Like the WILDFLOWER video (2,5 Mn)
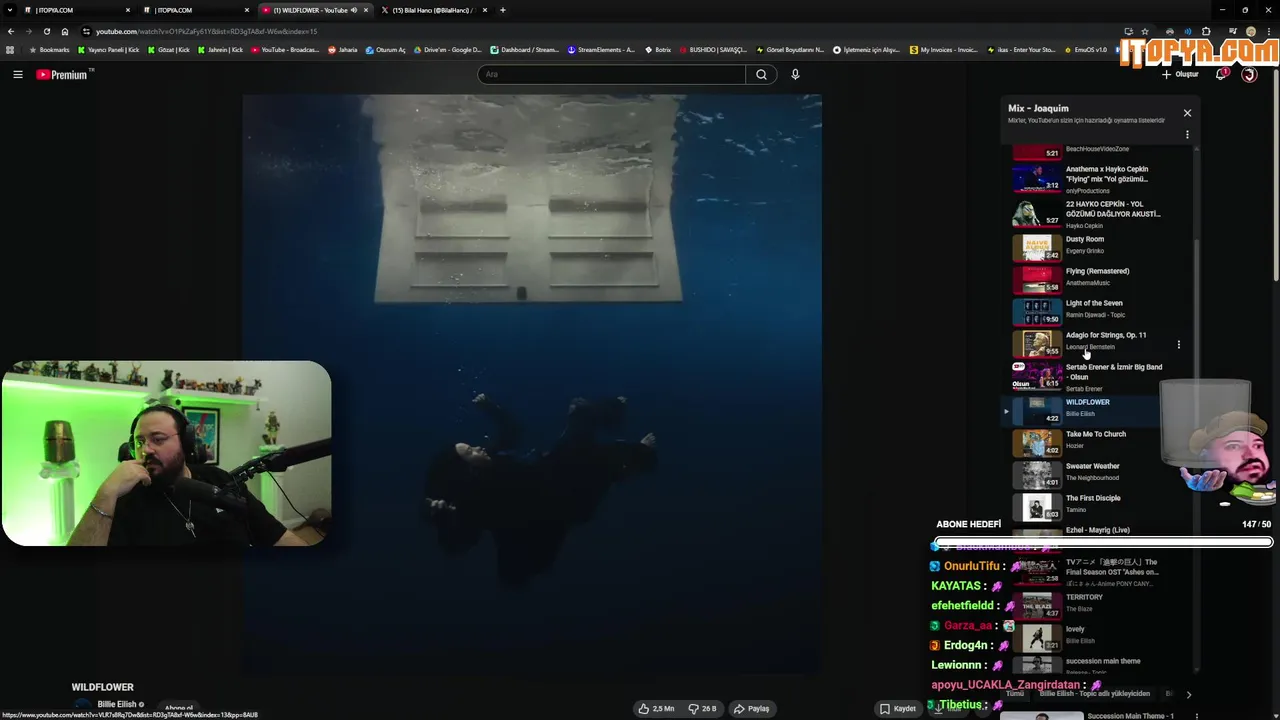 [x=656, y=708]
